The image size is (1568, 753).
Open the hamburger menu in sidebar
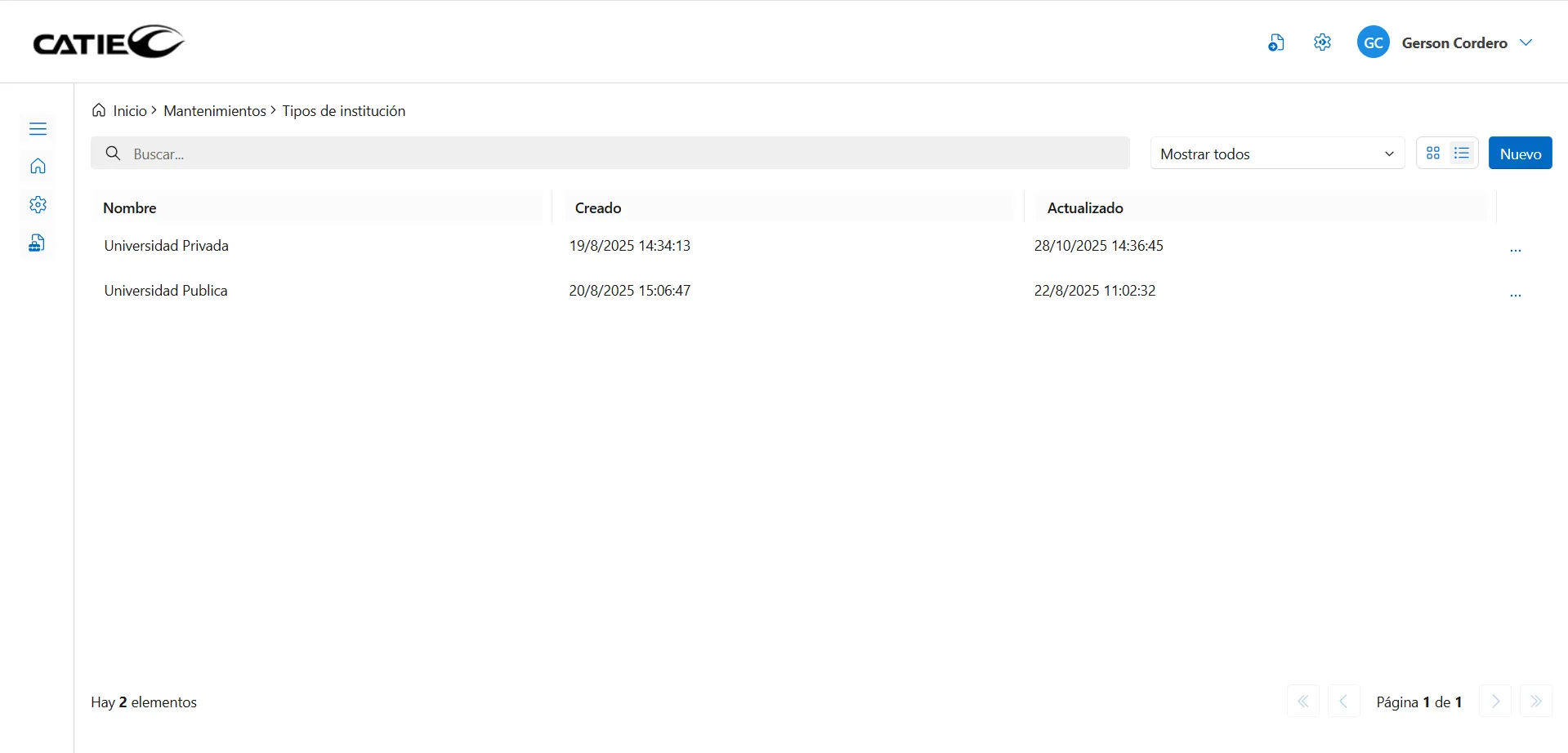(x=38, y=129)
